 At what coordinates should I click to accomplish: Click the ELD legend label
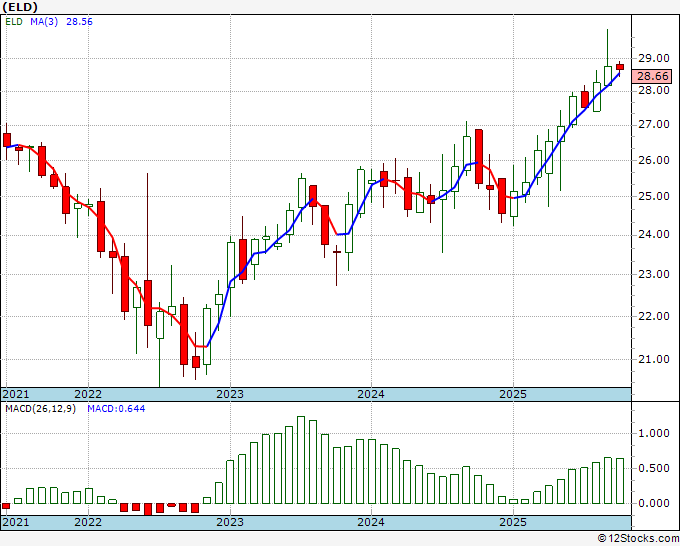point(14,22)
